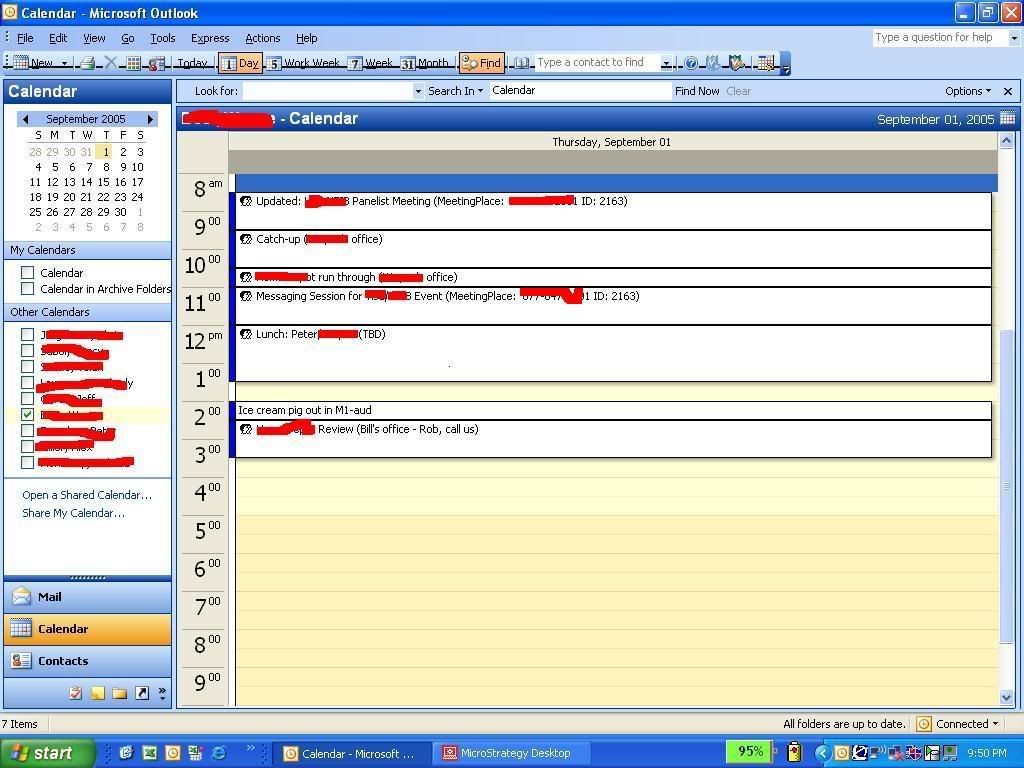The image size is (1024, 768).
Task: Click the Help question mark icon
Action: (691, 63)
